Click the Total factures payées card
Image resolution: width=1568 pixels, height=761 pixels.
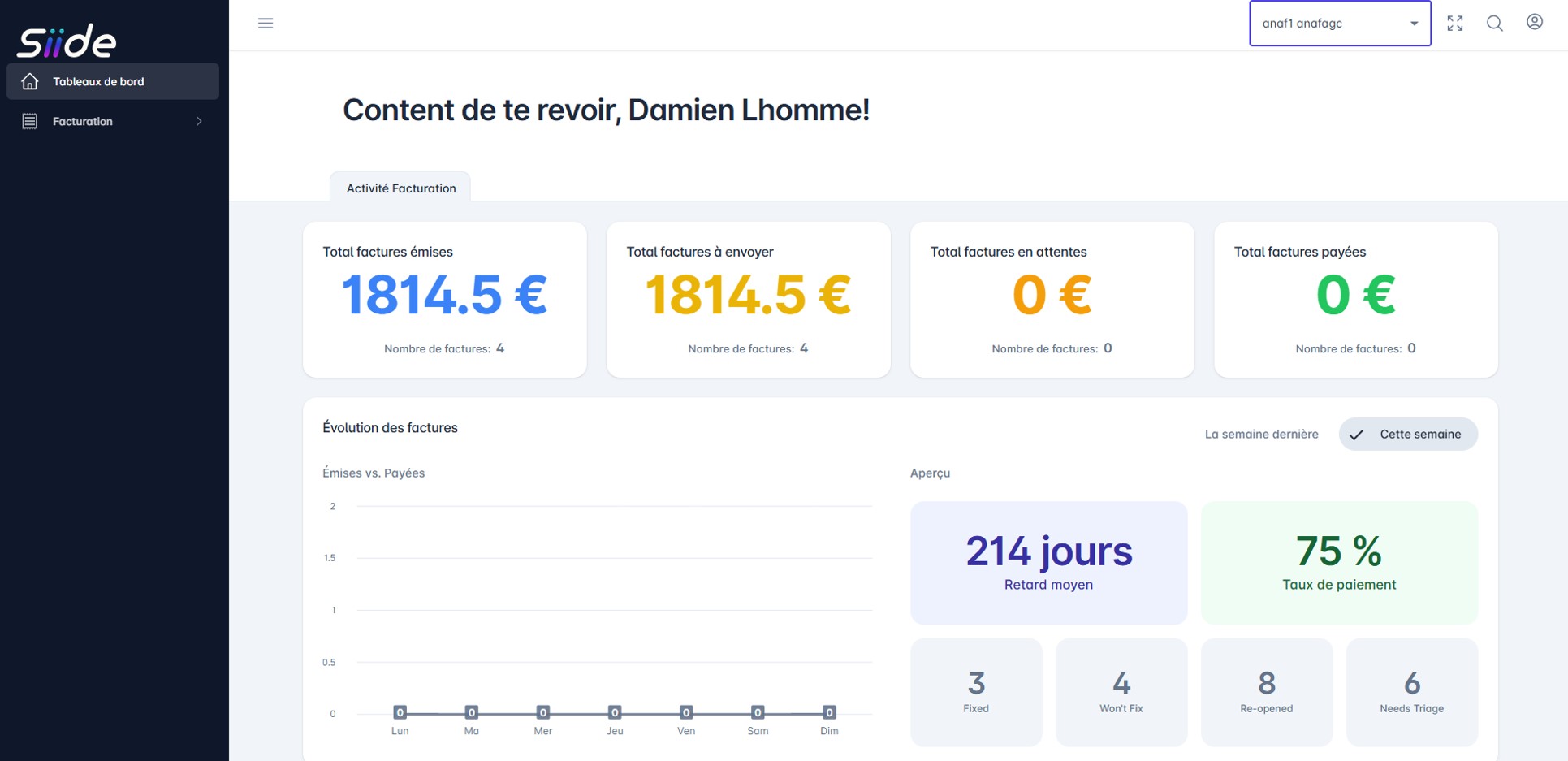tap(1355, 299)
